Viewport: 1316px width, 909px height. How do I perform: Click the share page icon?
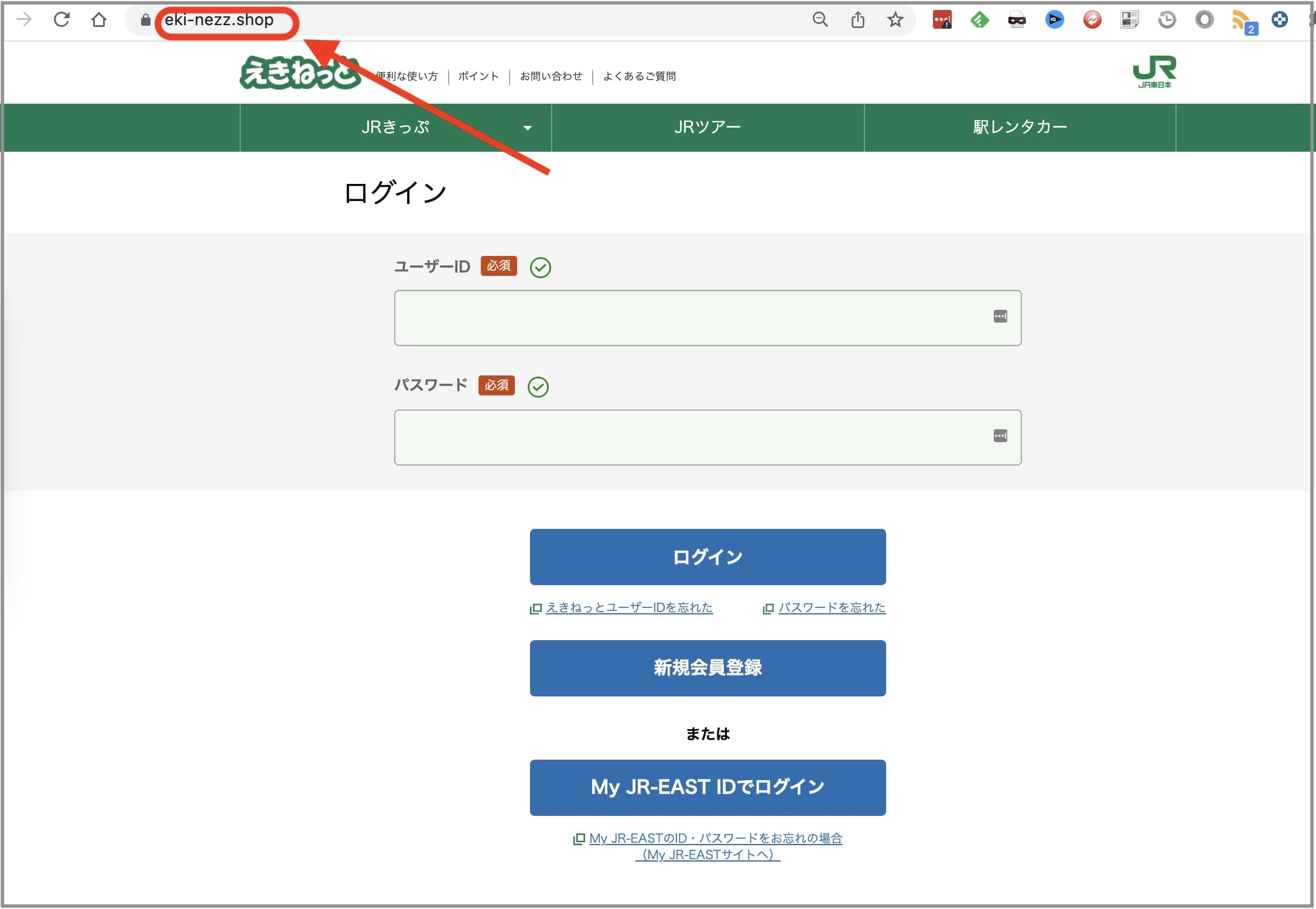coord(857,20)
